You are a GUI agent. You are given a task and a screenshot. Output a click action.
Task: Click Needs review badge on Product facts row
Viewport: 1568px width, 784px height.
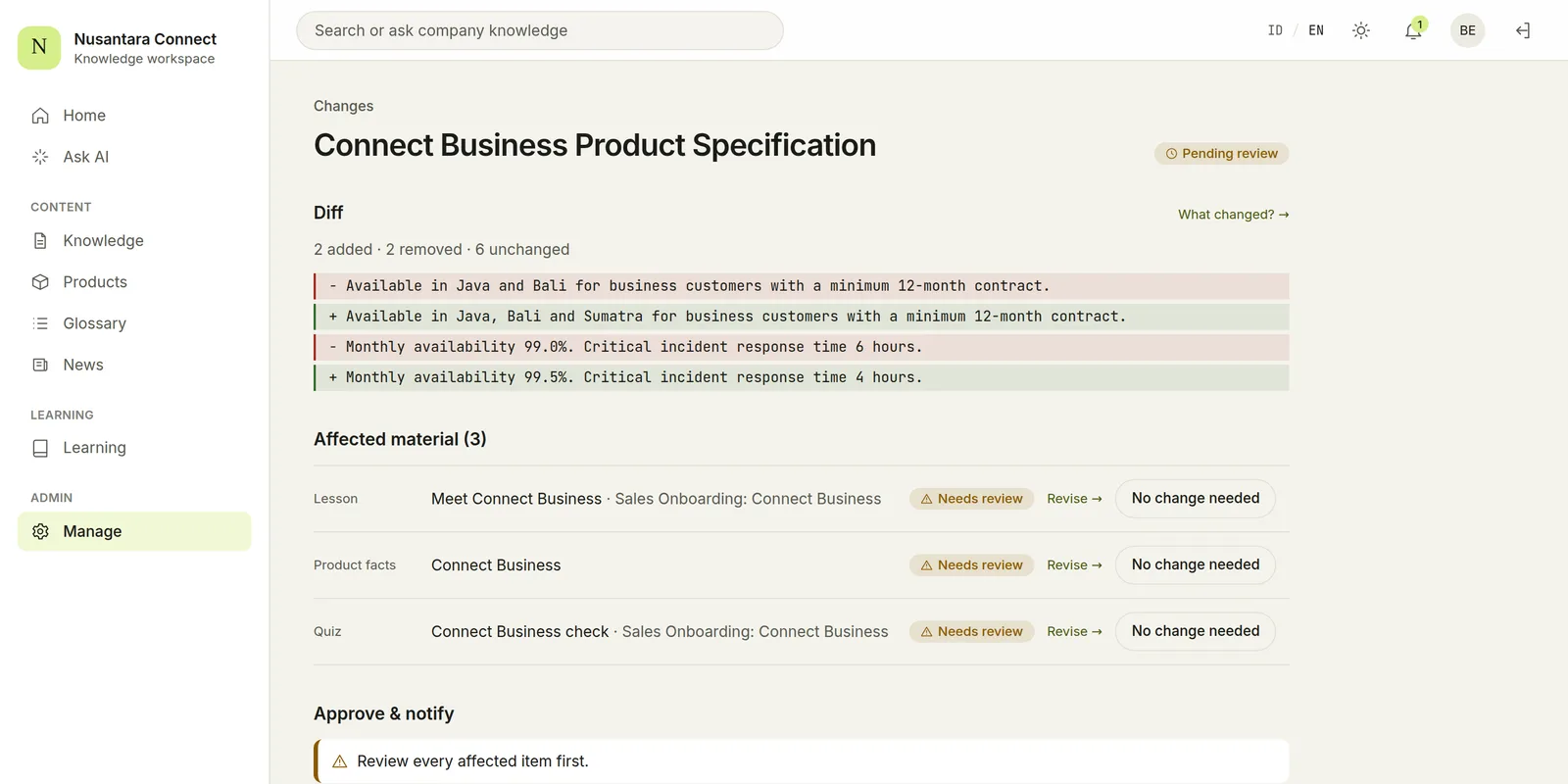[971, 565]
